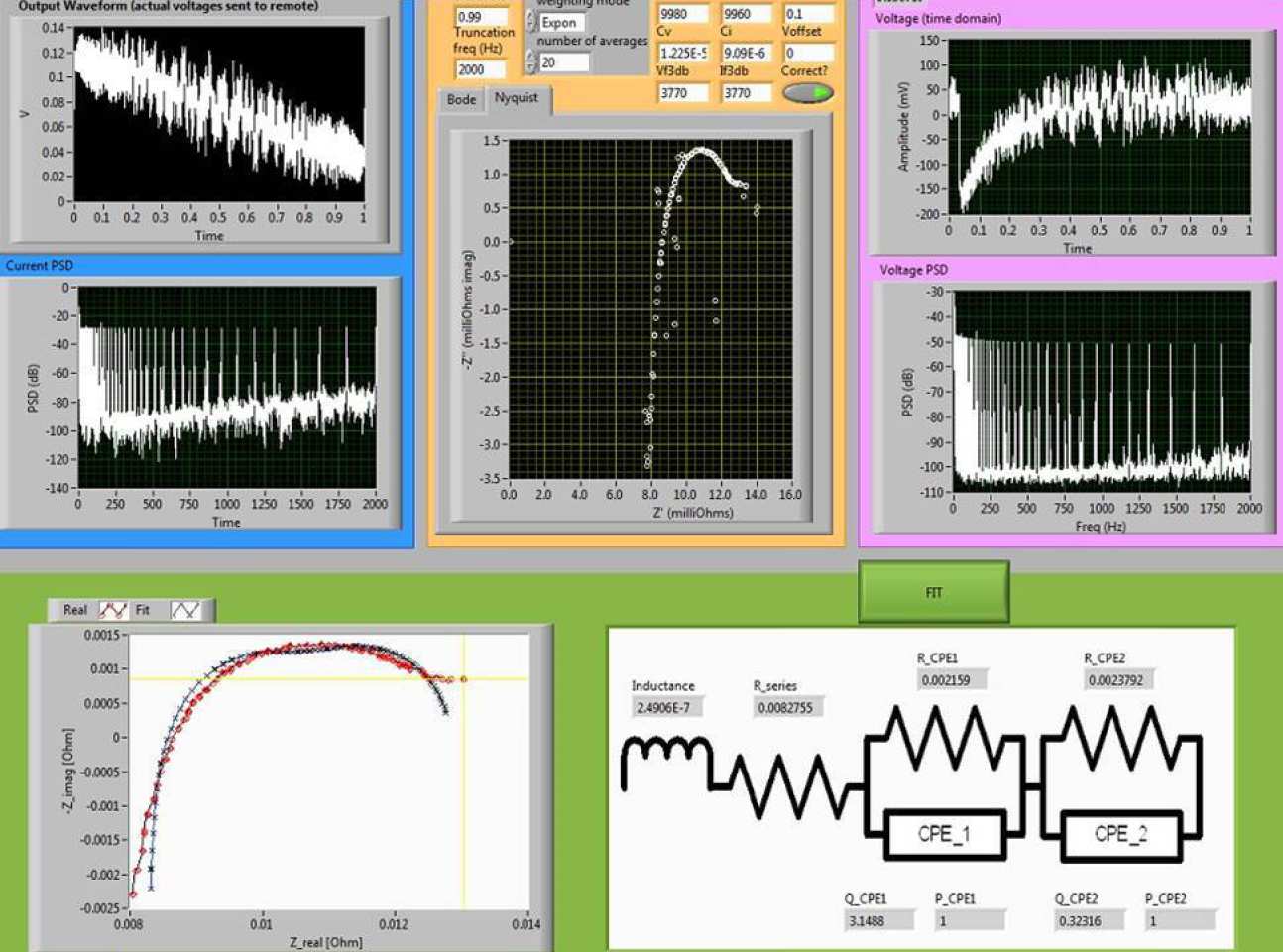
Task: Click the number of averages field
Action: pos(563,62)
